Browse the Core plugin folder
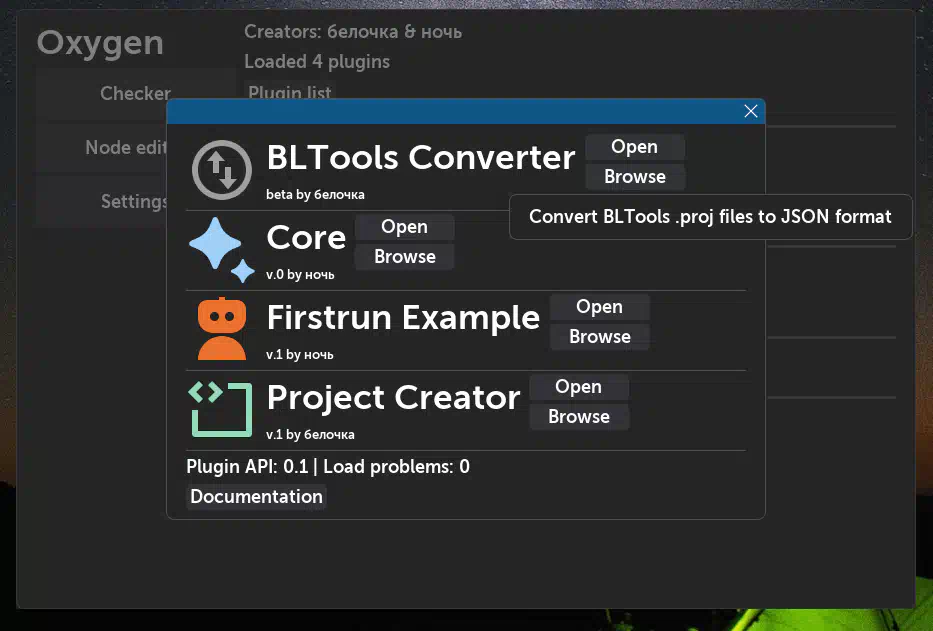 coord(405,257)
